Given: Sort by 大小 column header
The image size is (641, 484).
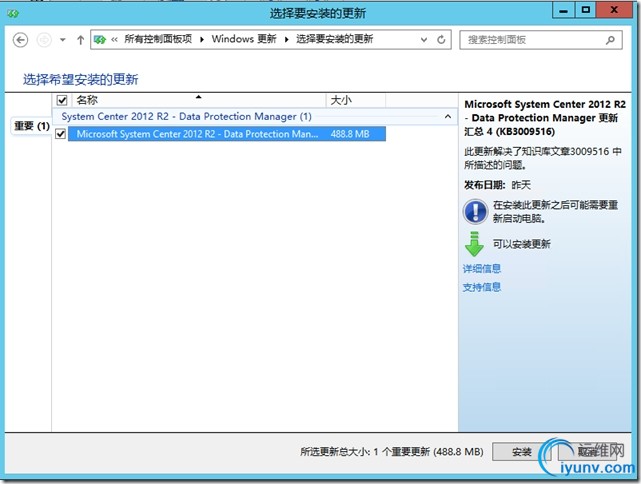Looking at the screenshot, I should (356, 100).
